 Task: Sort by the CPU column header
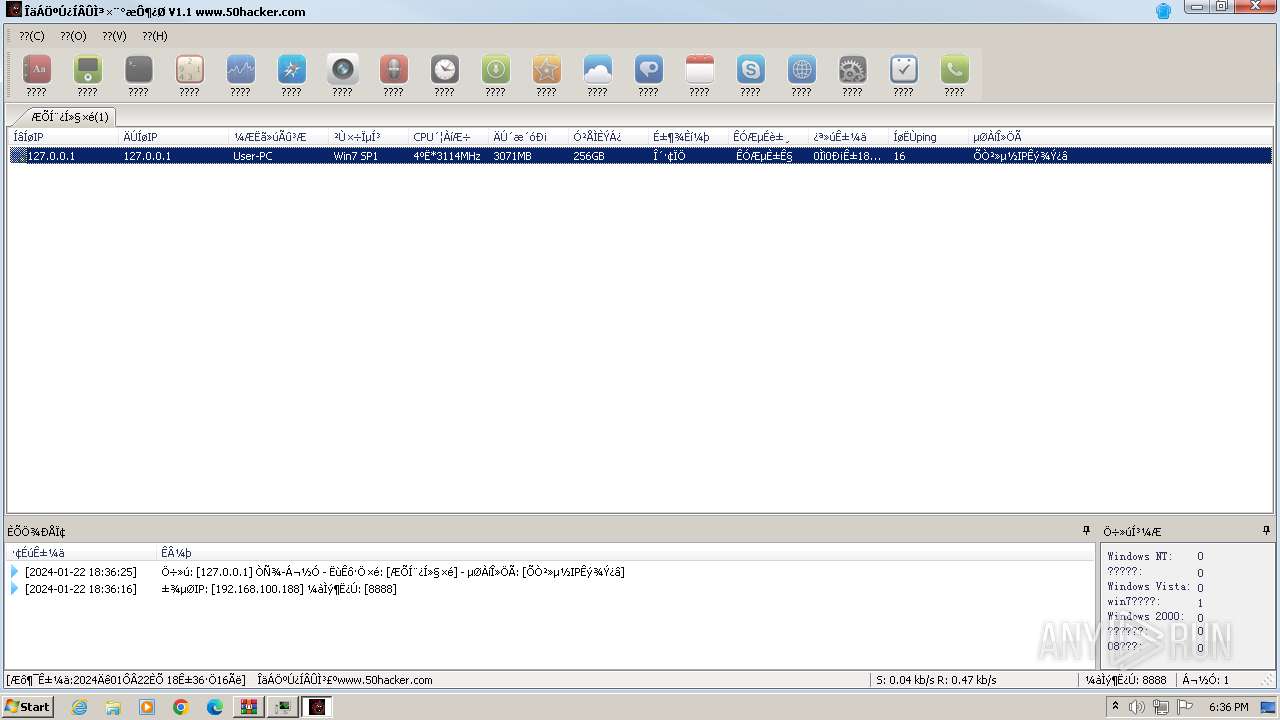coord(448,137)
